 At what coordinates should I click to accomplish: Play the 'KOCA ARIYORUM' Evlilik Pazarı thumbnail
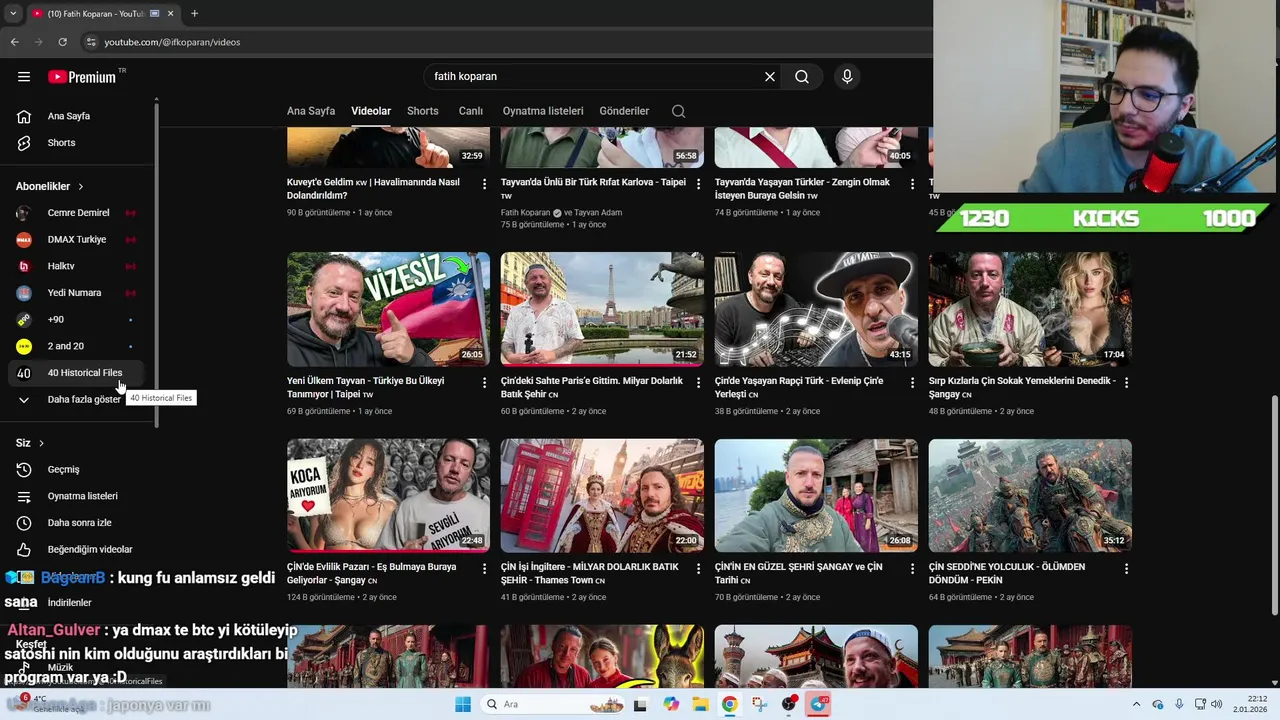tap(388, 495)
